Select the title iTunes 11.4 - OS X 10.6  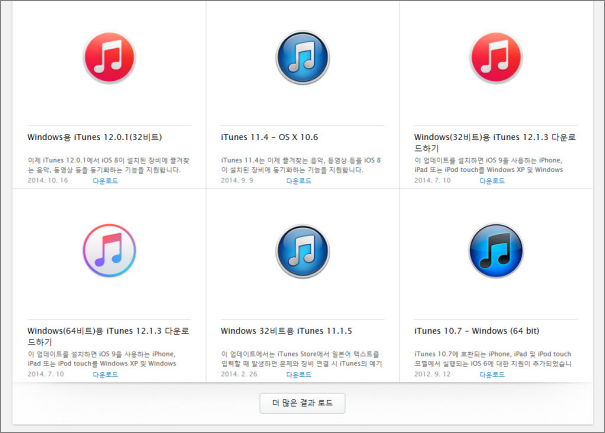(269, 137)
